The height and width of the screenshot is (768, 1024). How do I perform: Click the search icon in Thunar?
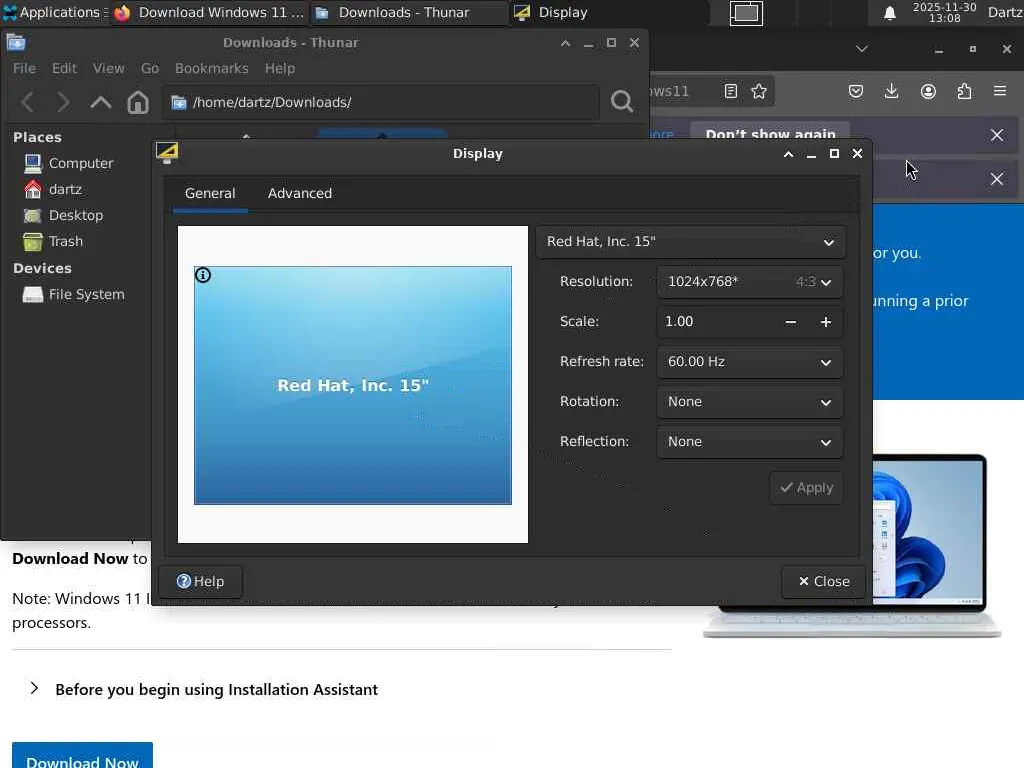coord(622,101)
